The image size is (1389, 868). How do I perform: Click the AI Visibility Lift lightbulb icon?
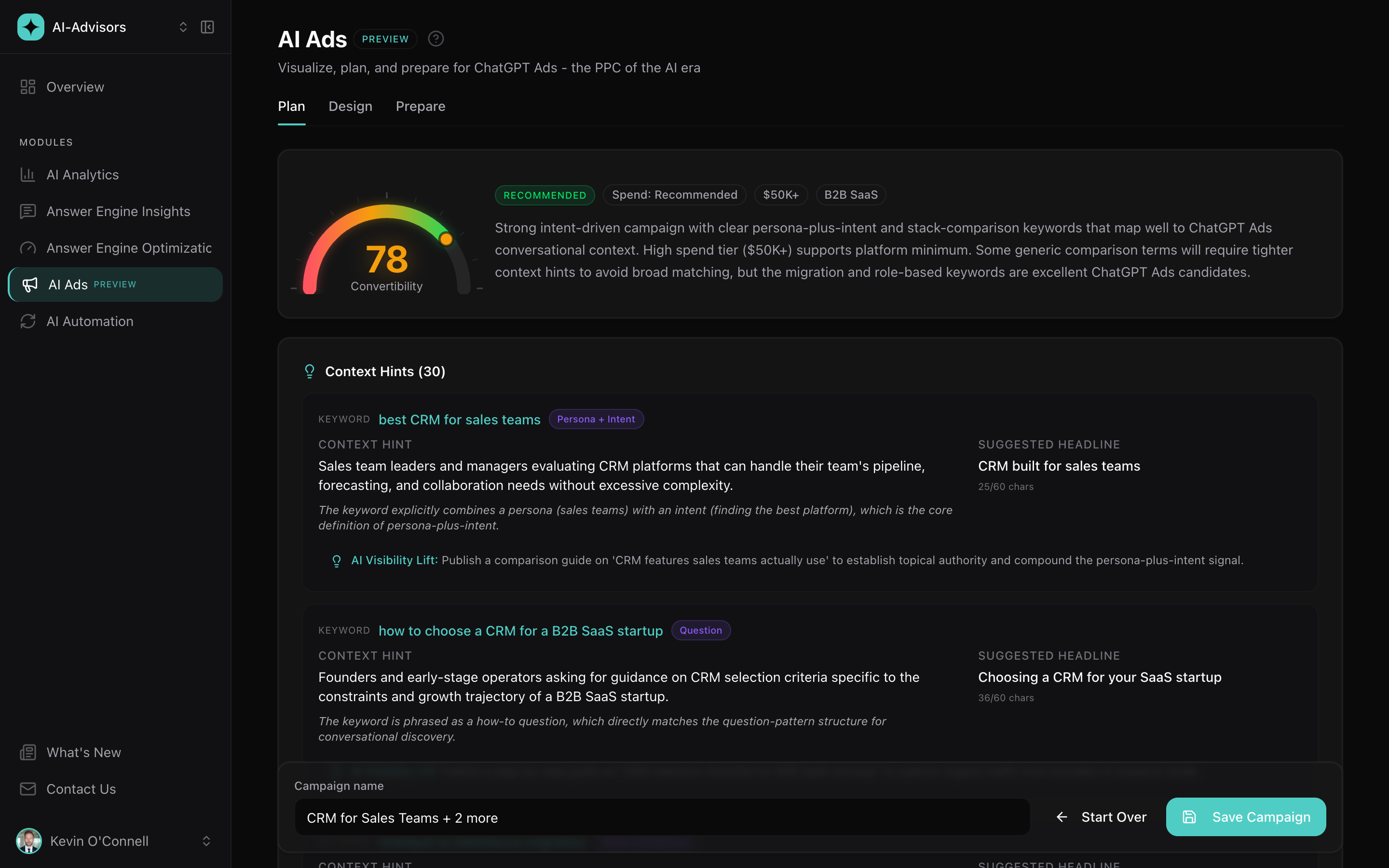pos(337,561)
